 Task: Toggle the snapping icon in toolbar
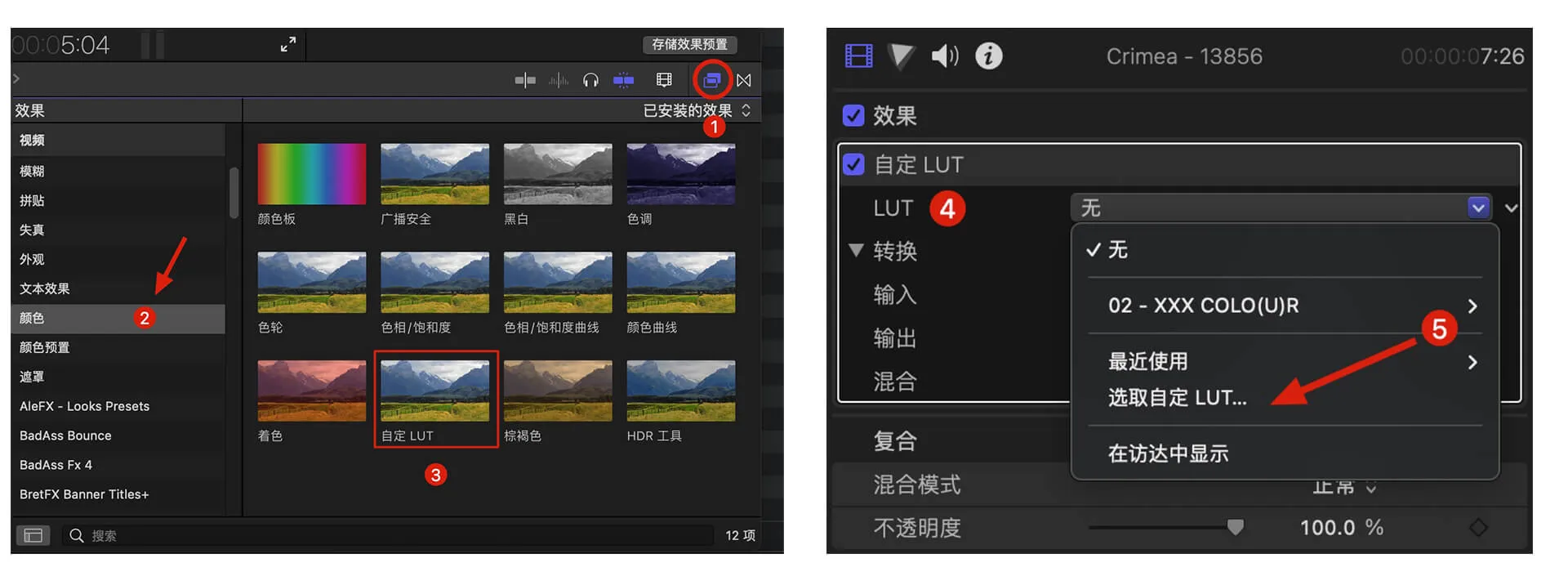(624, 80)
